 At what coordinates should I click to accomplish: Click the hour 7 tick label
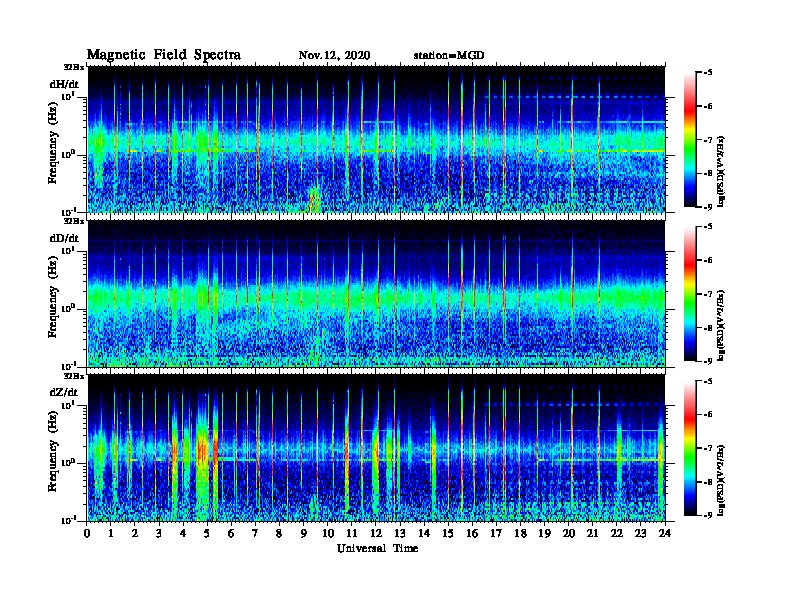click(x=256, y=534)
